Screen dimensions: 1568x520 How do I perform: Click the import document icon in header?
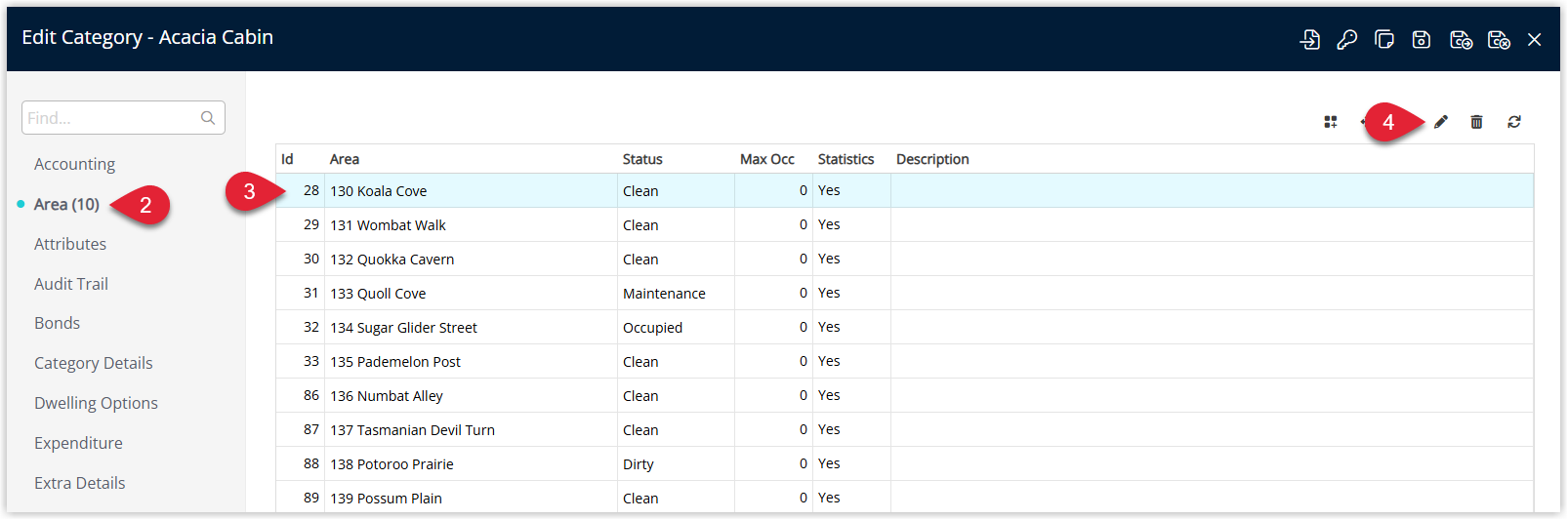pyautogui.click(x=1310, y=39)
